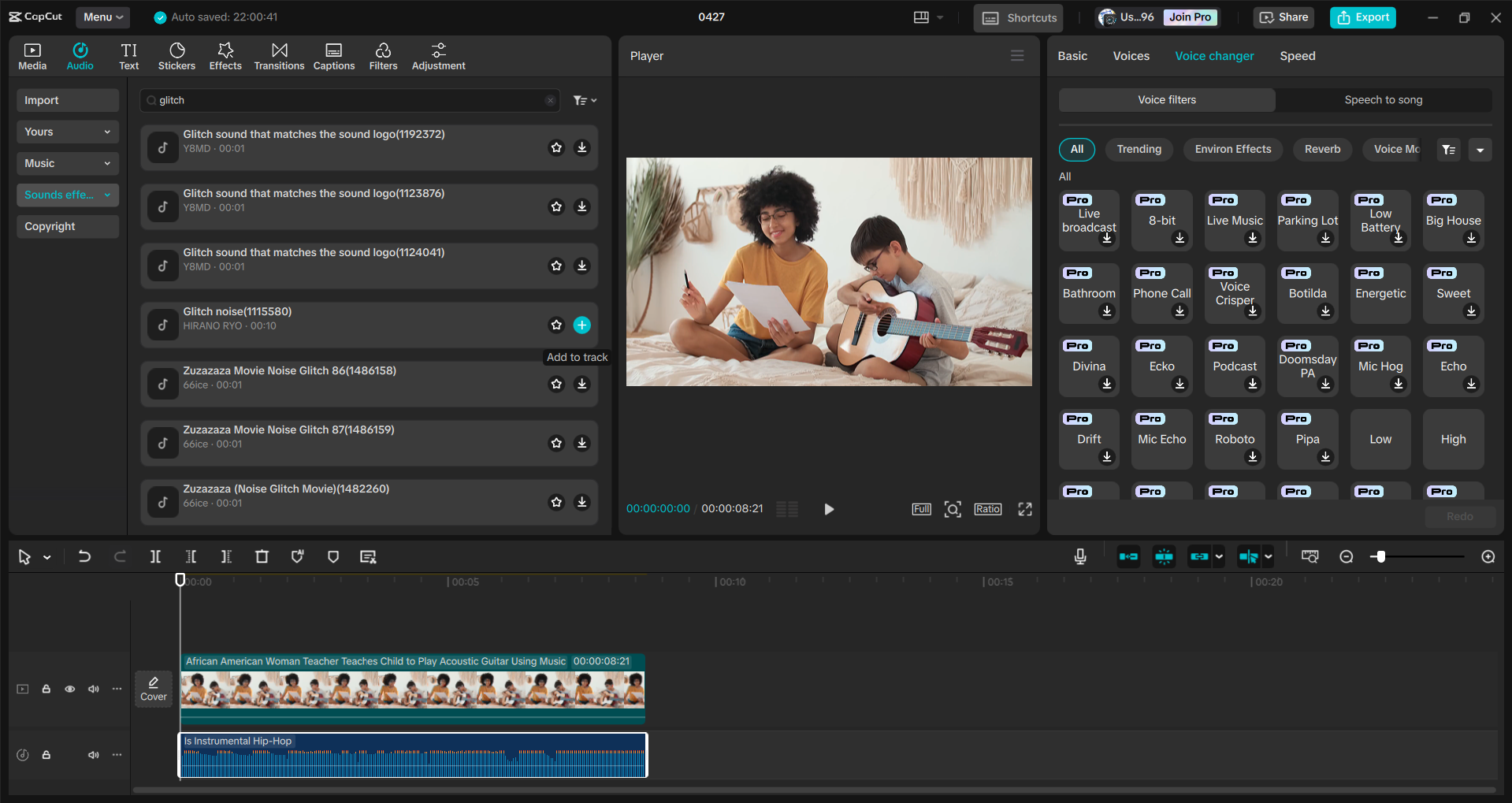
Task: Lock the Instrumental Hip-Hop audio track
Action: (46, 754)
